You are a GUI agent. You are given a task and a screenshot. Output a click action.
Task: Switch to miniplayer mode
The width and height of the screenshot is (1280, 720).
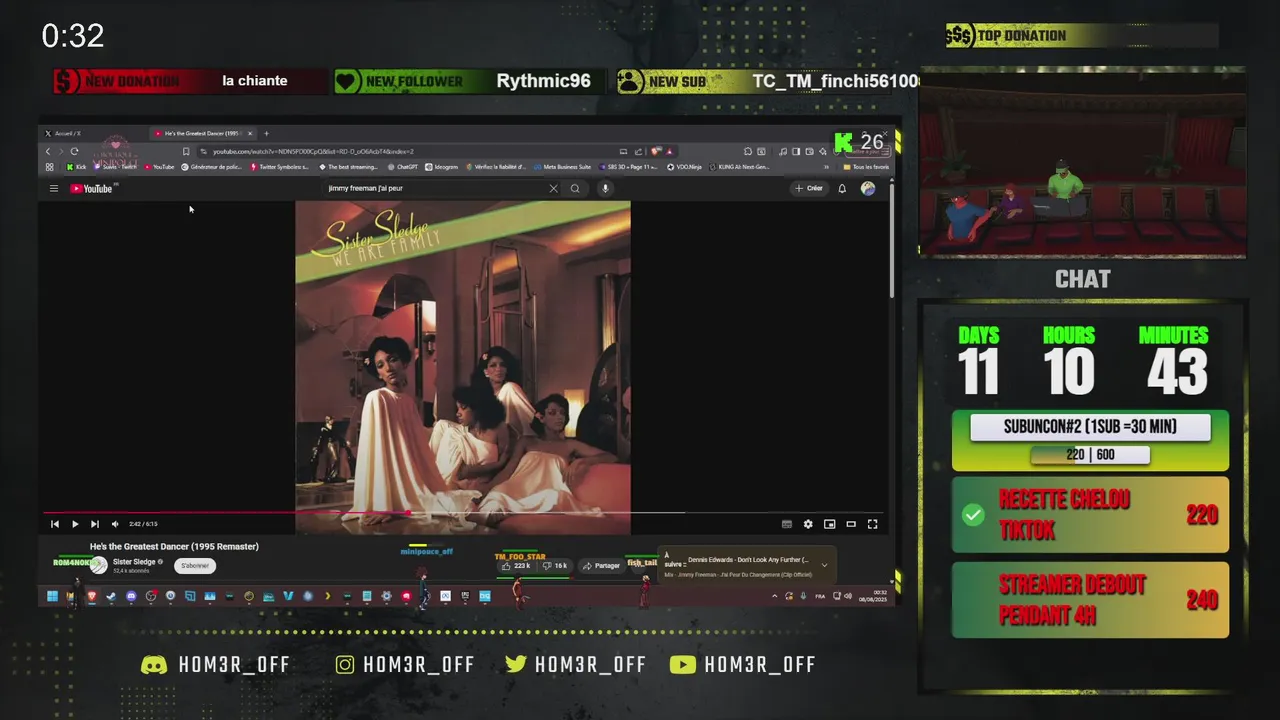[829, 524]
